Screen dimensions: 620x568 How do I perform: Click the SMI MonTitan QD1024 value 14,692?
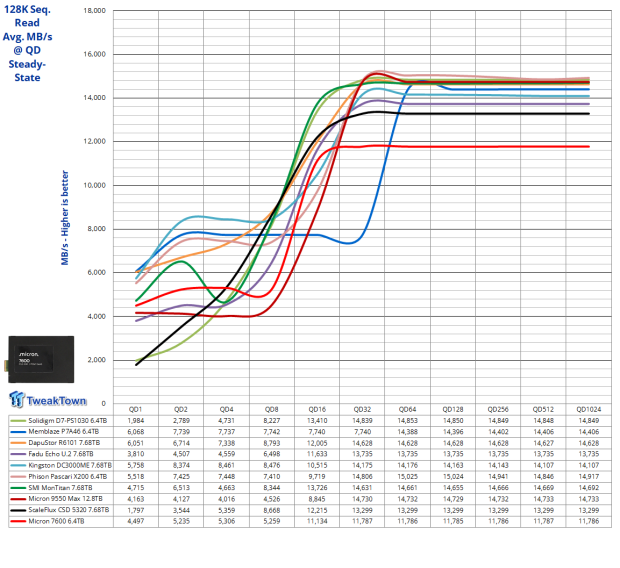[x=589, y=488]
